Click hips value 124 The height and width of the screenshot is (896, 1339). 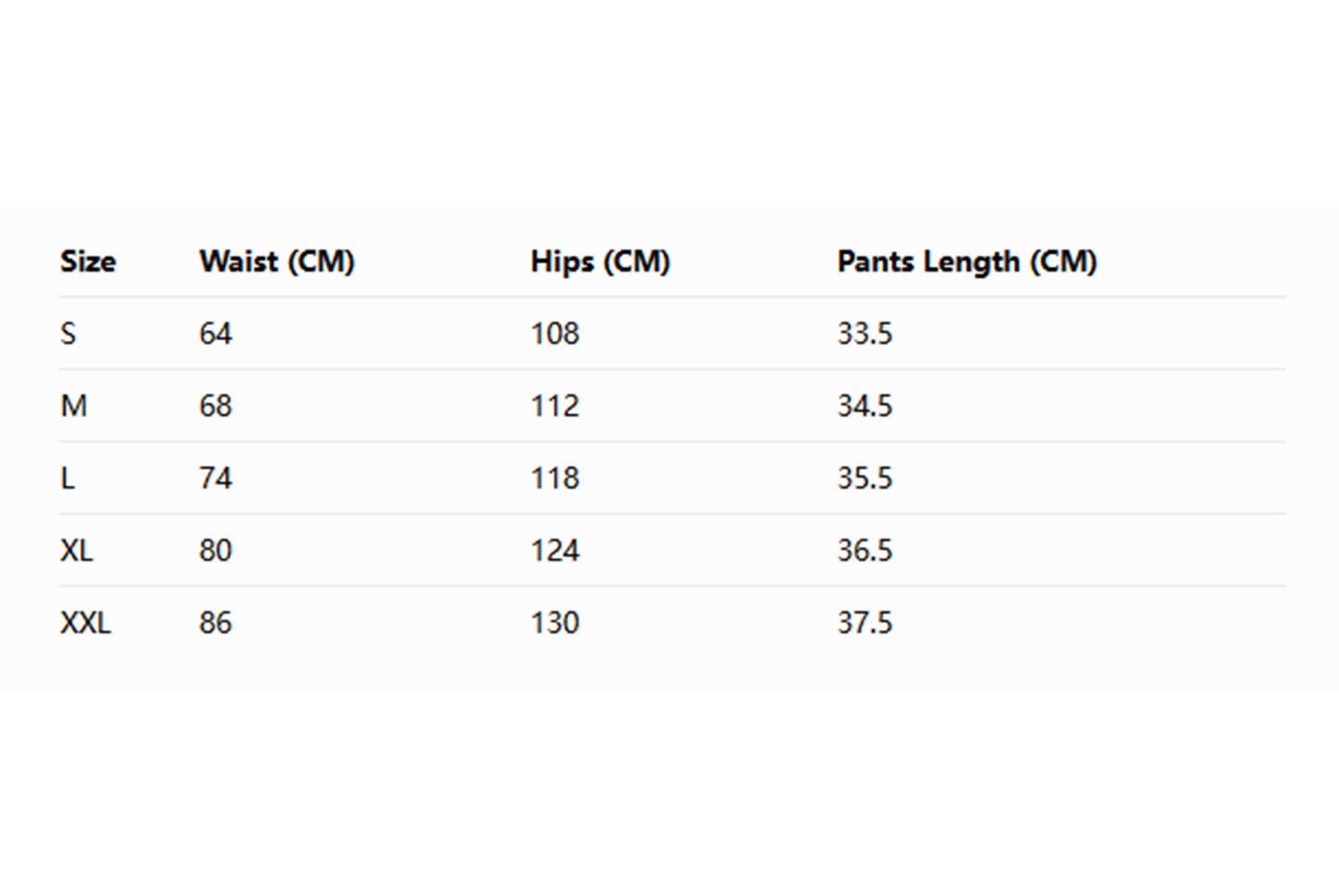(x=554, y=550)
